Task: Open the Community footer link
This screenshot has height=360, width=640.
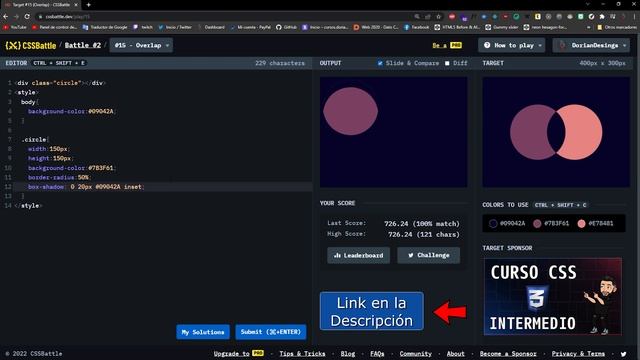Action: click(416, 353)
